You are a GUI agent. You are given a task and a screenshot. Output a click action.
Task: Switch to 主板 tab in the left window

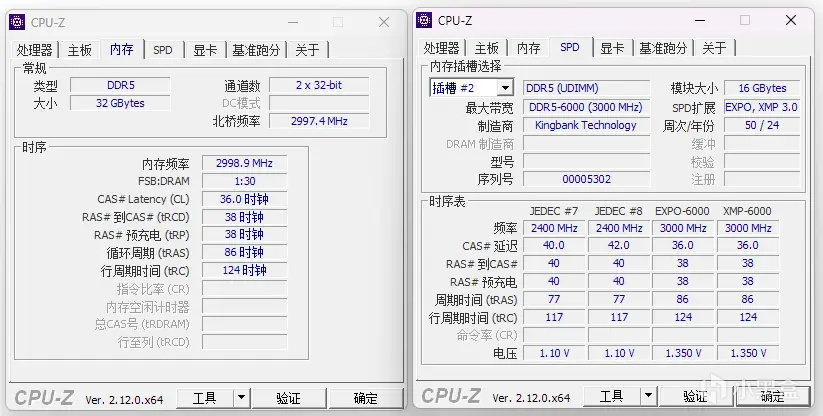pyautogui.click(x=80, y=50)
